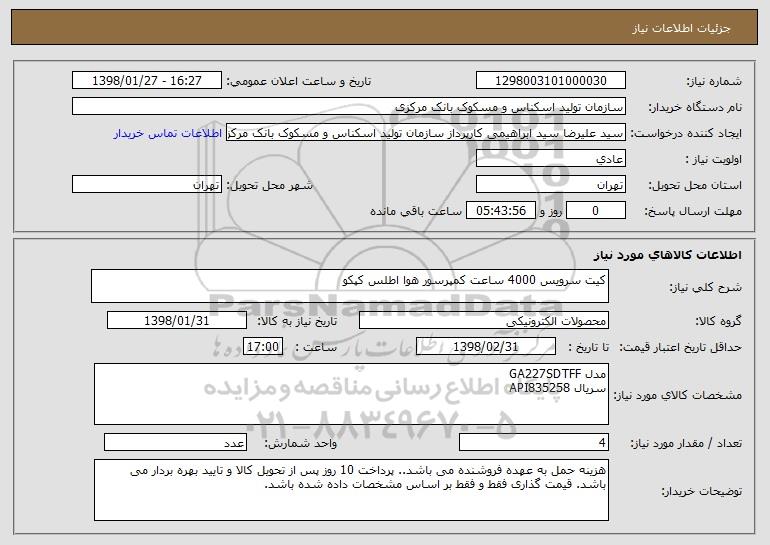Click the label تعداد / مقدار مورد نیاز
Viewport: 770px width, 545px height.
686,443
